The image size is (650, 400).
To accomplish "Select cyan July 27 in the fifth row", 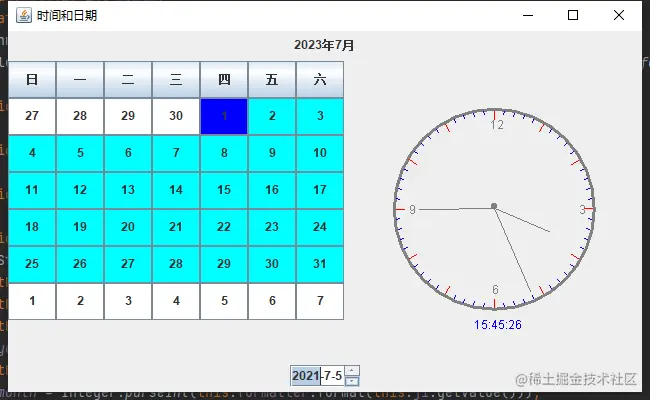I will 128,264.
